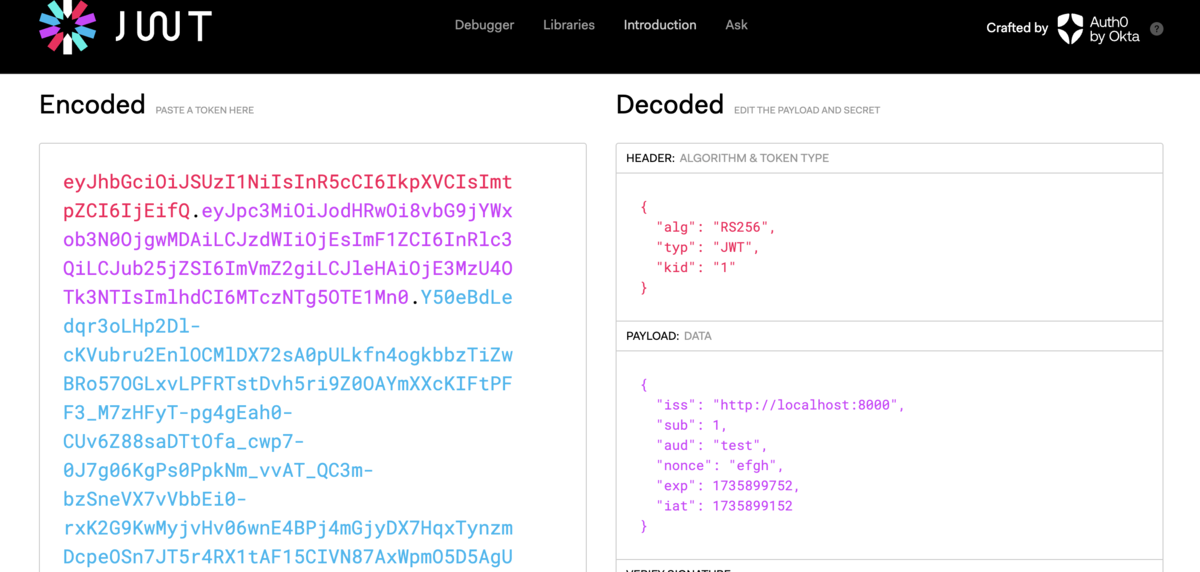The image size is (1200, 572).
Task: Open the Libraries nav item
Action: 569,25
